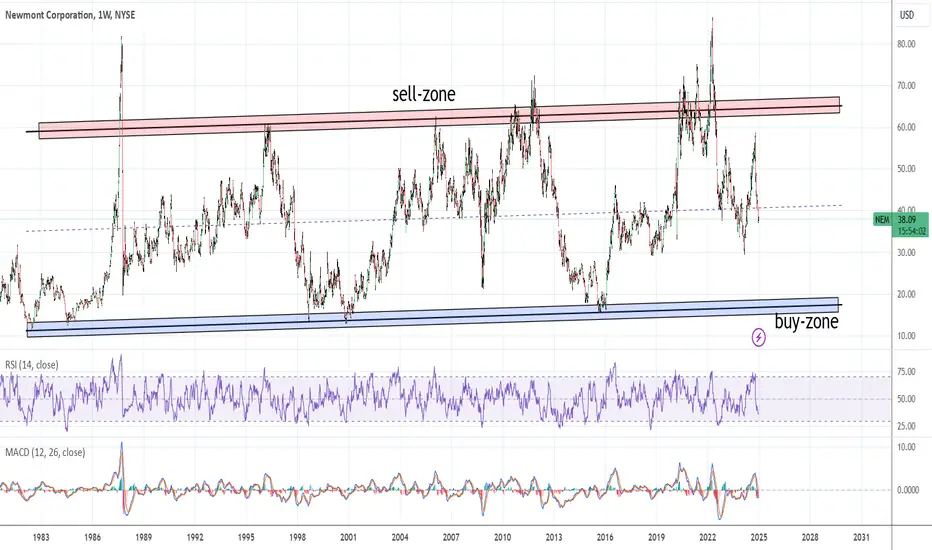Click the 1998 time axis label
932x550 pixels.
tap(297, 538)
